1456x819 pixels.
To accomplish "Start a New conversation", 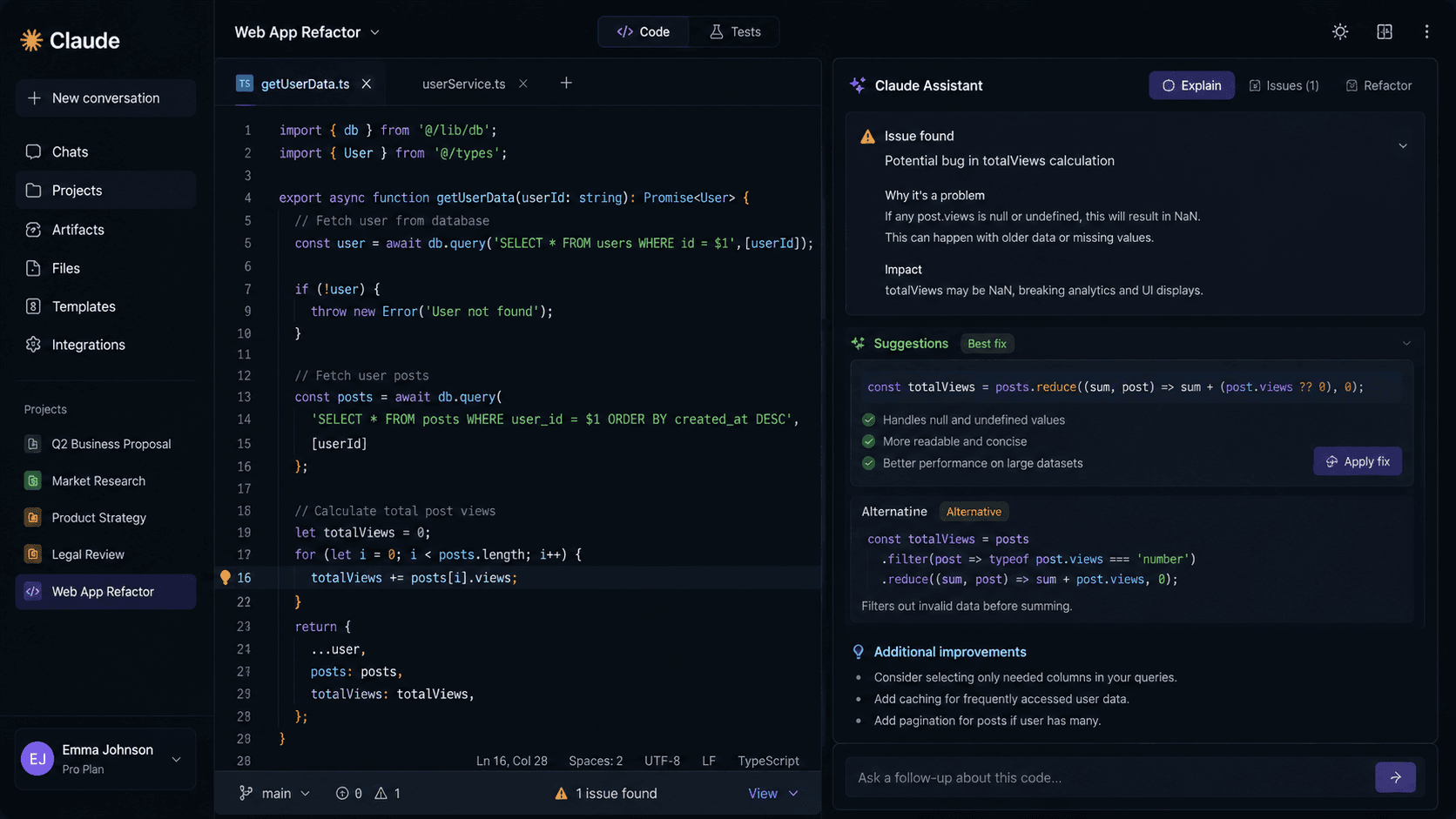I will coord(105,98).
